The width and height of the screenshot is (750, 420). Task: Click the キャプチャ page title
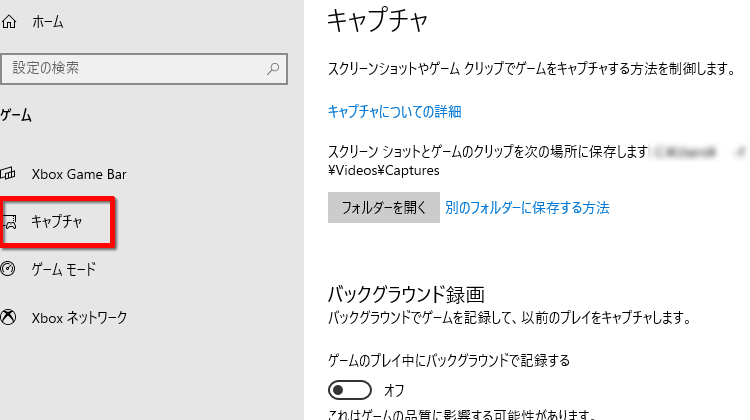[377, 21]
